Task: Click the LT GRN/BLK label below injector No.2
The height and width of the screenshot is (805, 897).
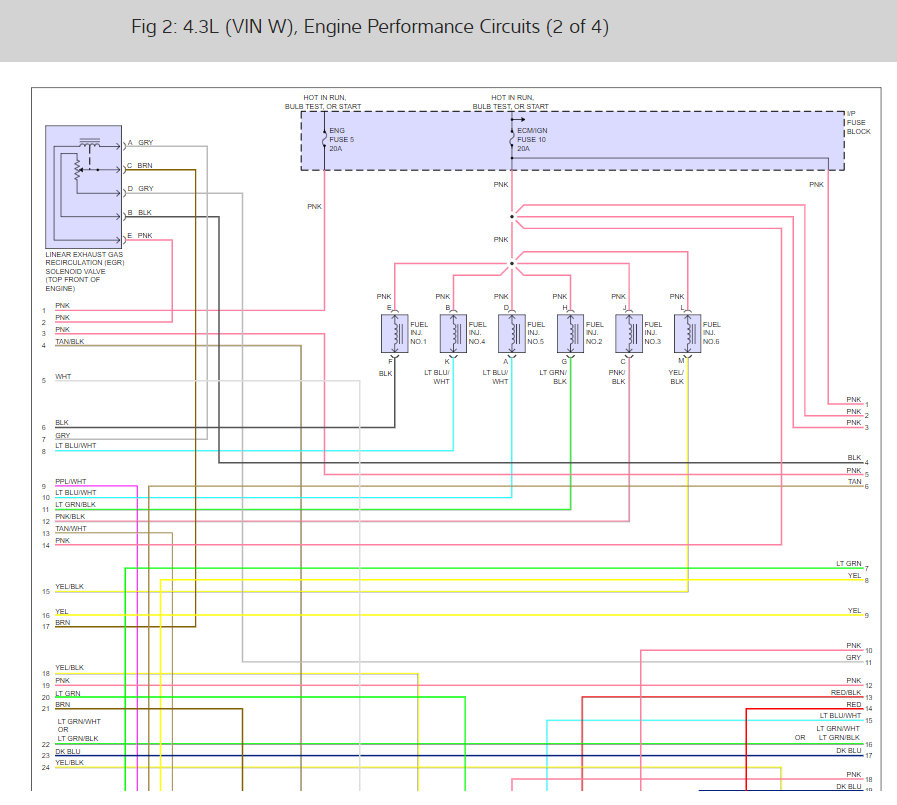Action: [553, 377]
